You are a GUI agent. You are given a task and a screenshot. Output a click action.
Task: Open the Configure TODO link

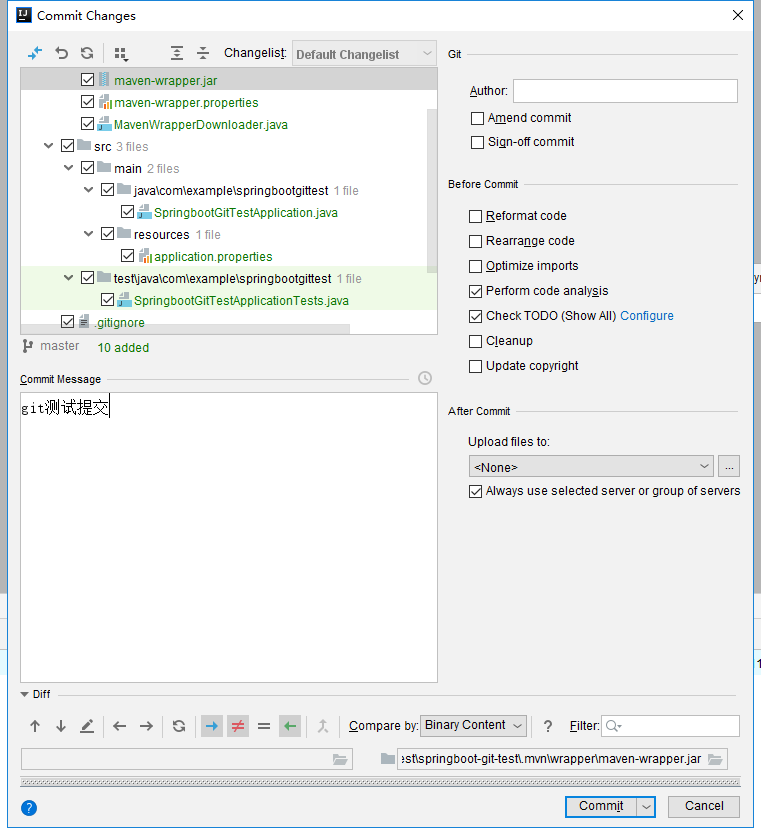tap(647, 316)
